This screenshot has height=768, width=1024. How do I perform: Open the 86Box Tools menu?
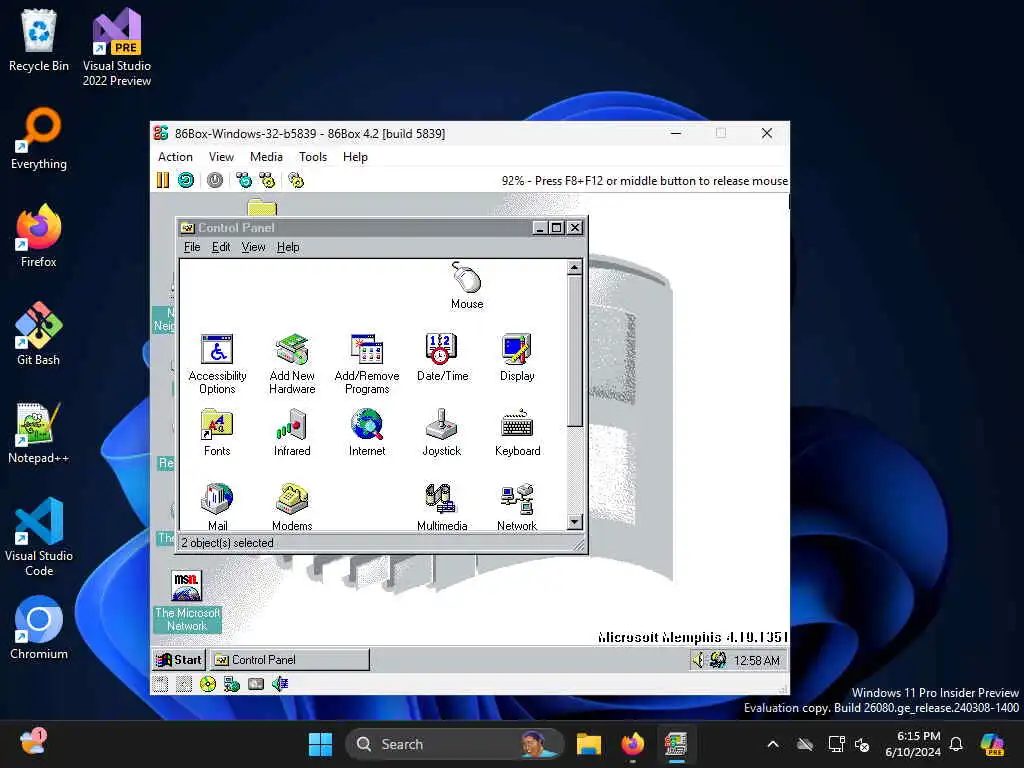313,157
